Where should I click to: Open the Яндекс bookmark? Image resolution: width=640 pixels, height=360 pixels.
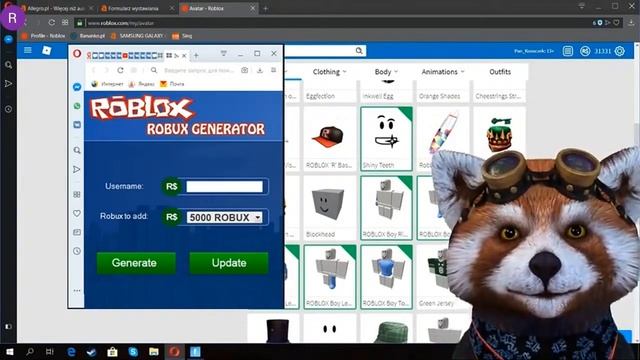point(142,84)
